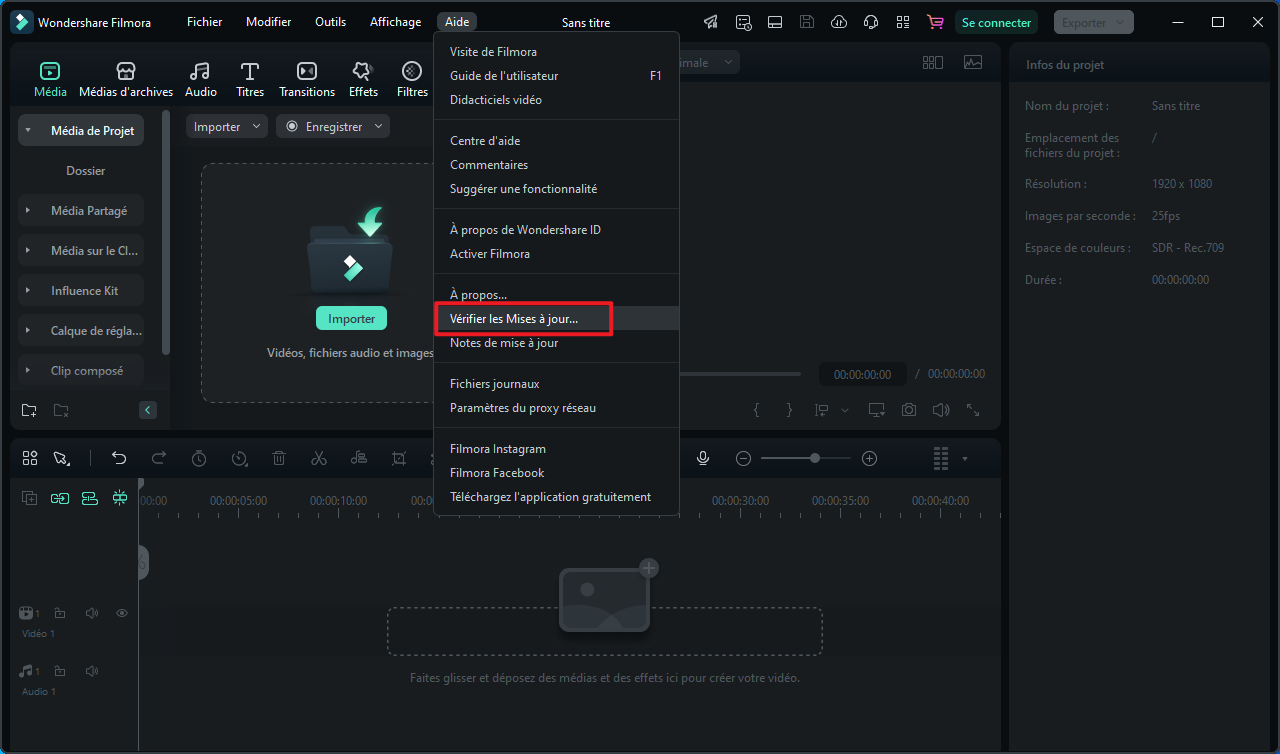This screenshot has height=754, width=1280.
Task: Open the headset support icon
Action: (871, 22)
